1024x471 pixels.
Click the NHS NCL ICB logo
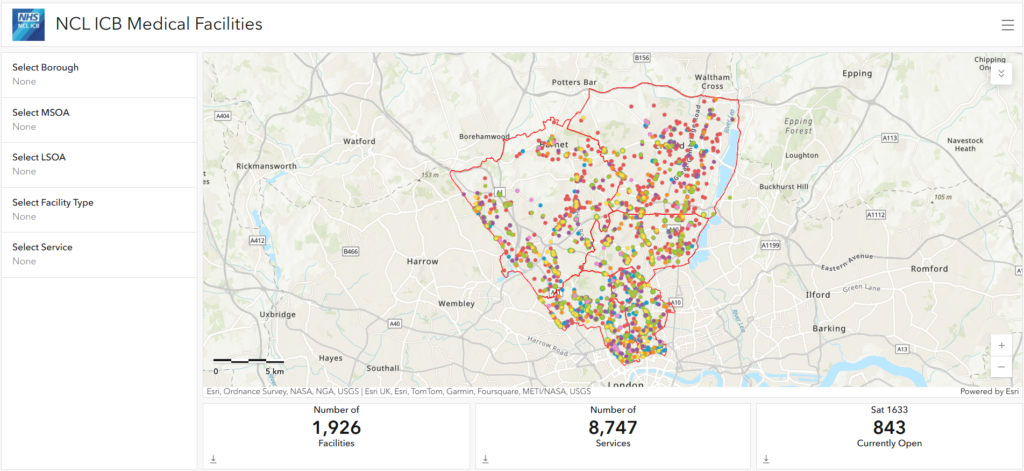[28, 25]
